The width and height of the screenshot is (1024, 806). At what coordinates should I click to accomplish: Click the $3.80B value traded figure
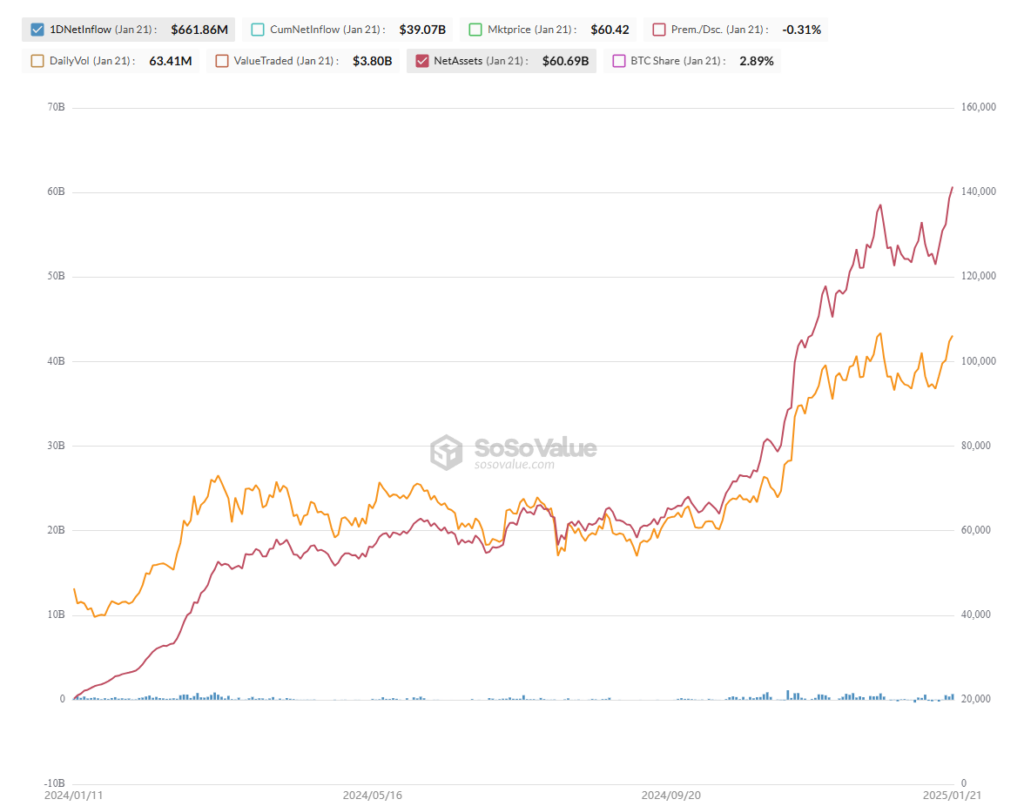pyautogui.click(x=372, y=61)
